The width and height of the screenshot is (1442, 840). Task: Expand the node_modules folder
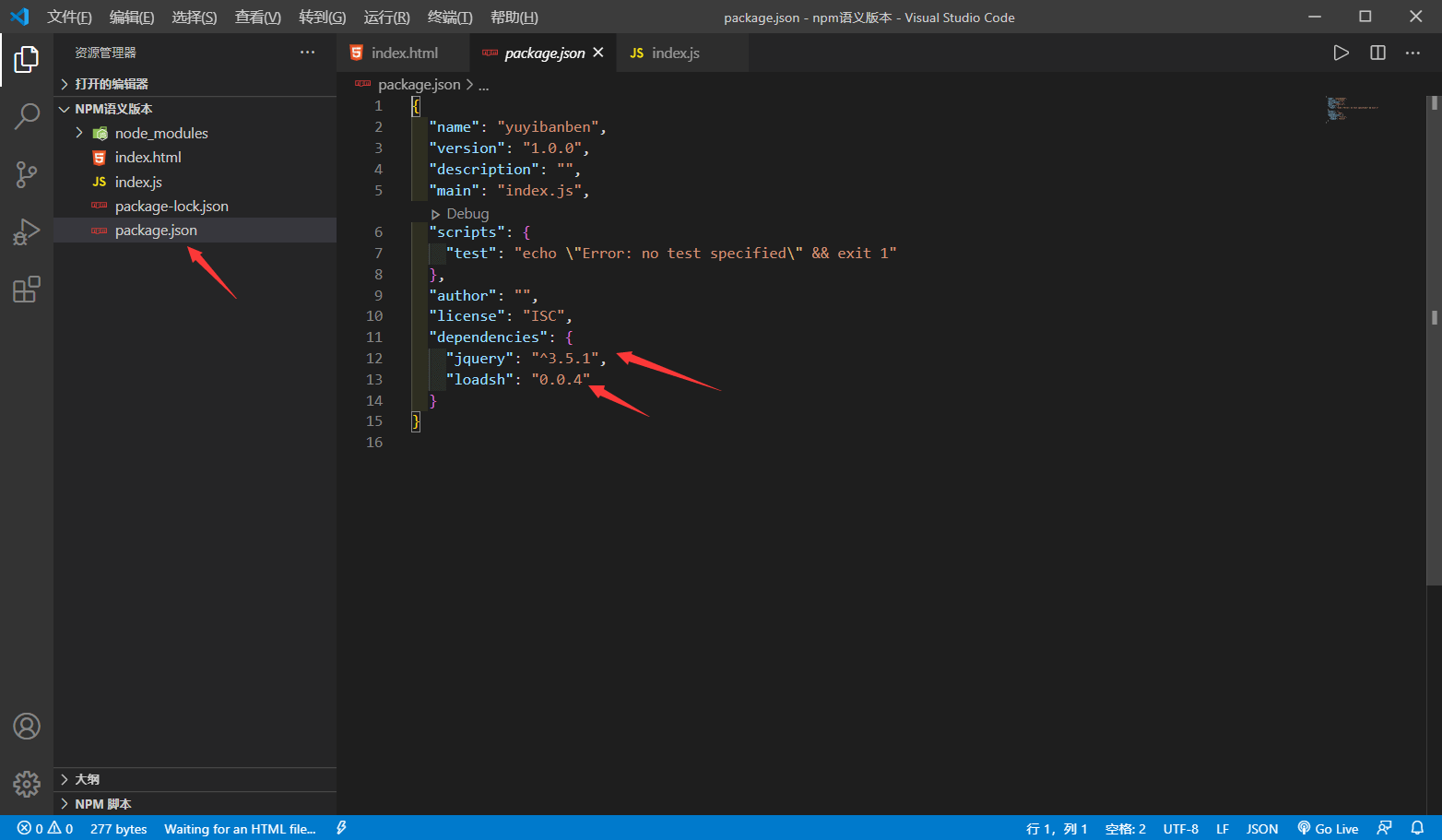click(195, 133)
